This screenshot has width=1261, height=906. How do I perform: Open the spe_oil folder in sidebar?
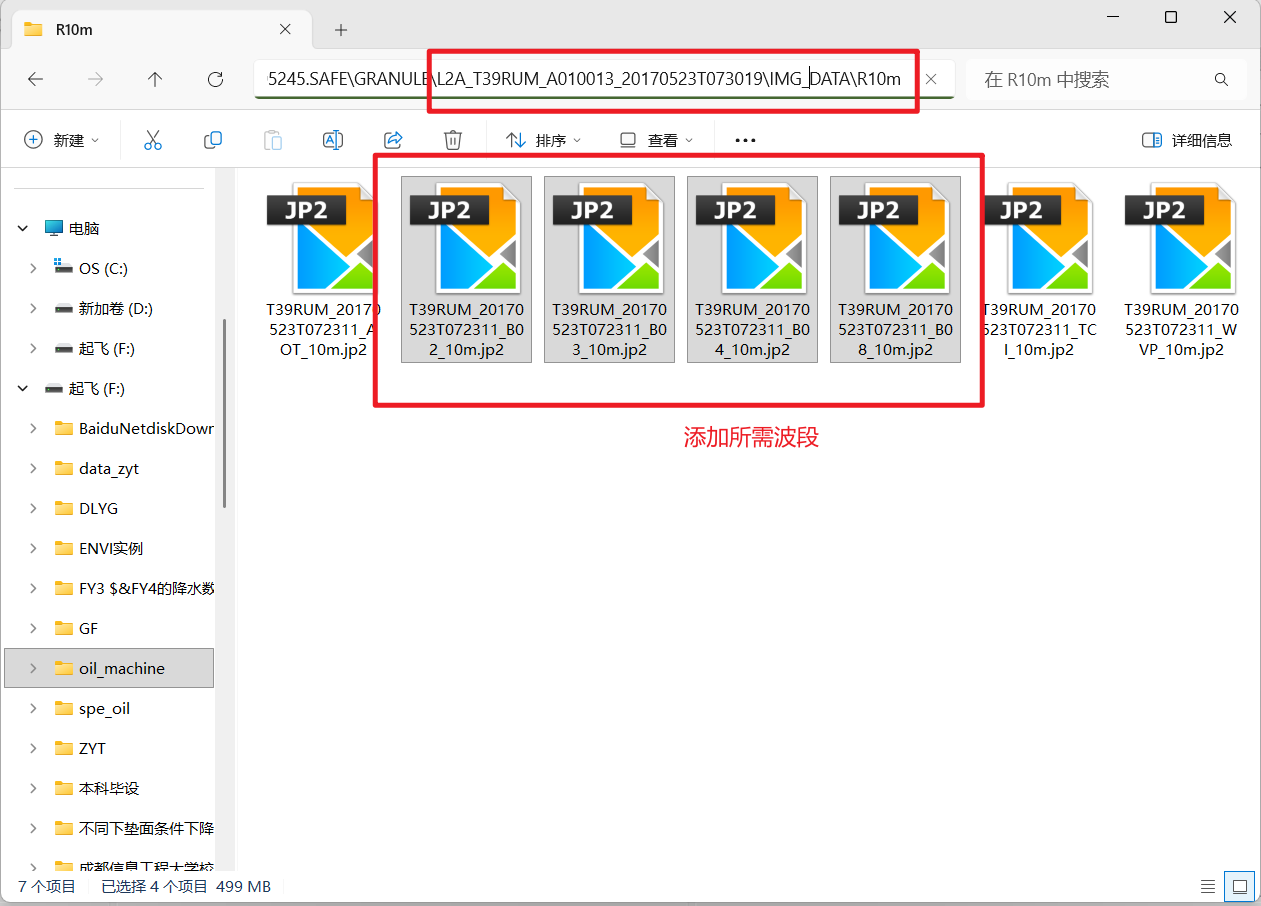(x=105, y=708)
